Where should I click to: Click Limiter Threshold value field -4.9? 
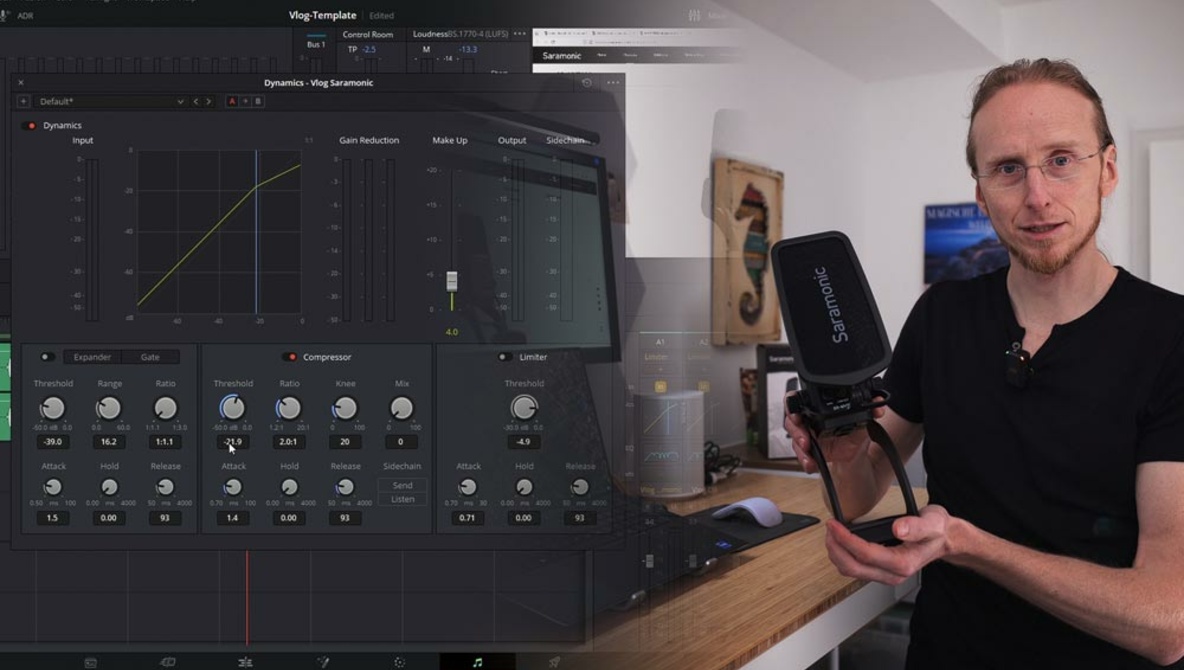tap(524, 442)
